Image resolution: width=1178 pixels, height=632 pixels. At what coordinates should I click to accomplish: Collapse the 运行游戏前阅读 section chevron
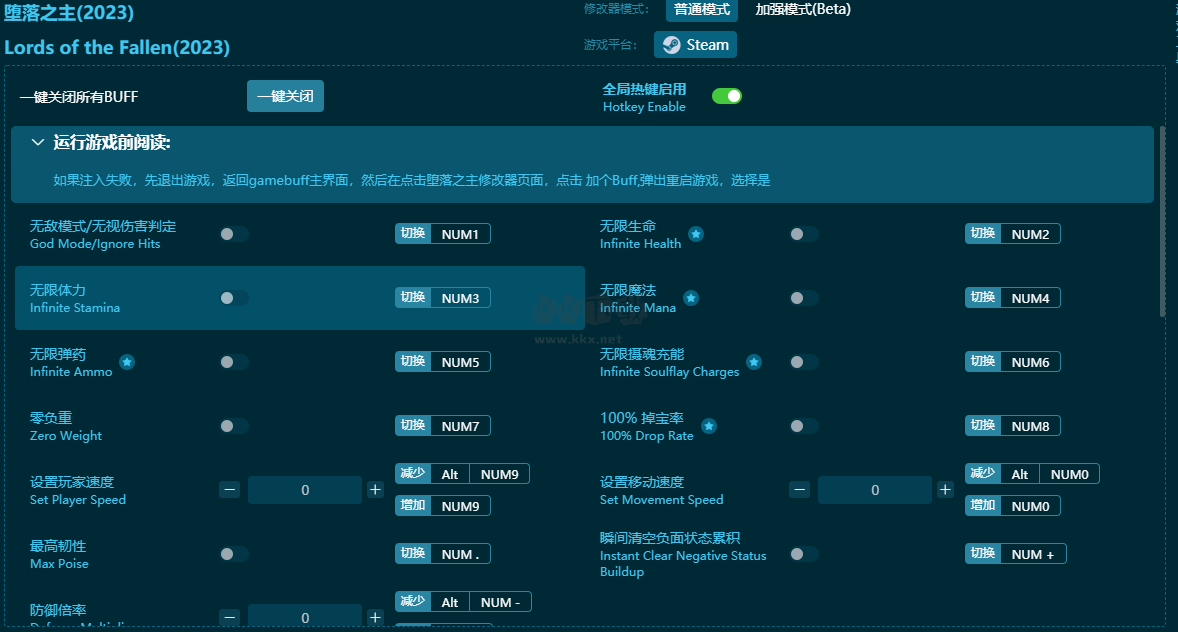pyautogui.click(x=37, y=143)
